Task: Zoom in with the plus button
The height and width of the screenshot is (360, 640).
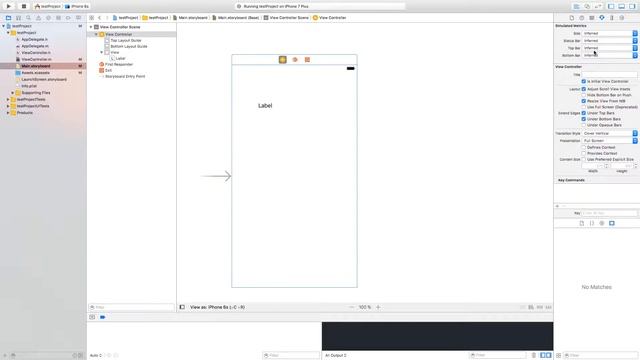Action: [x=378, y=307]
